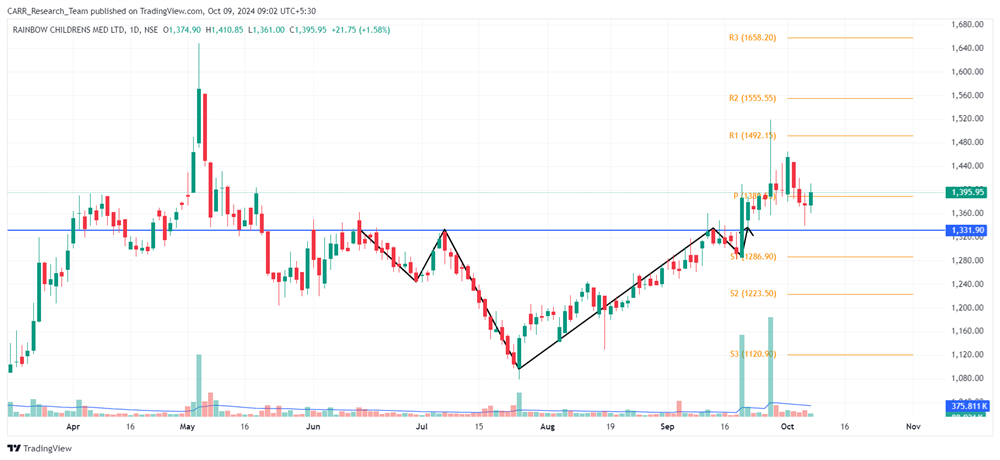Click the 15 date label after Jul
The height and width of the screenshot is (460, 1000).
(478, 426)
